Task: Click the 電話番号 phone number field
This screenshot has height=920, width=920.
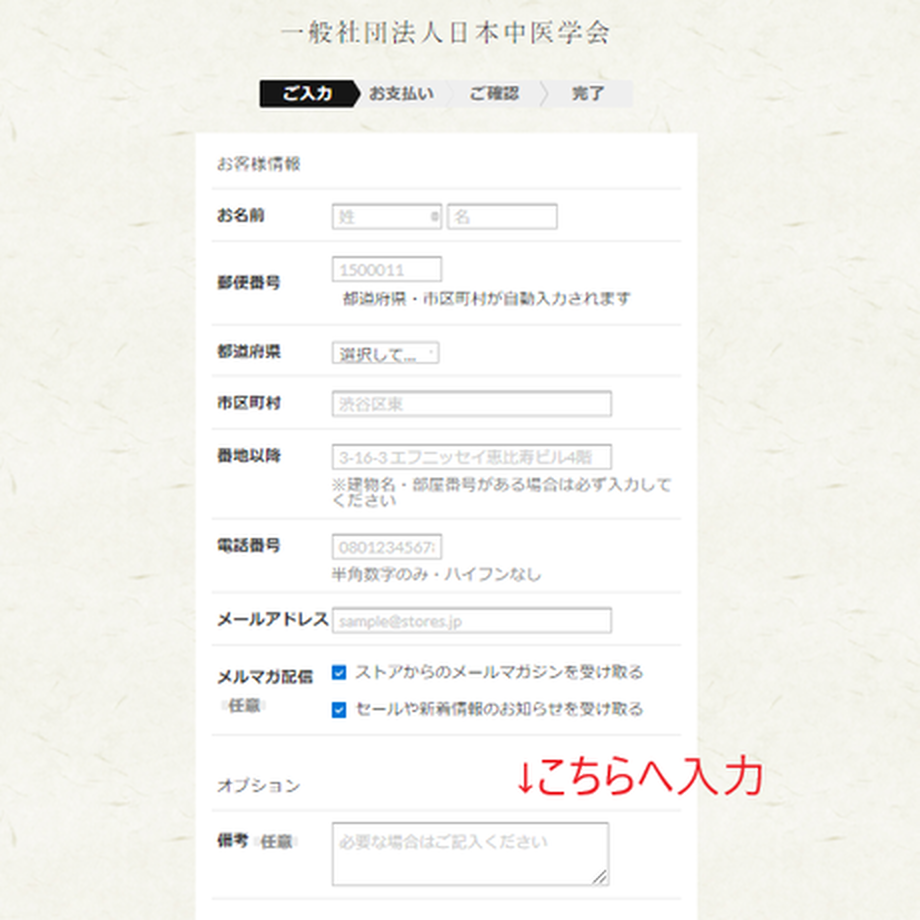Action: 386,547
